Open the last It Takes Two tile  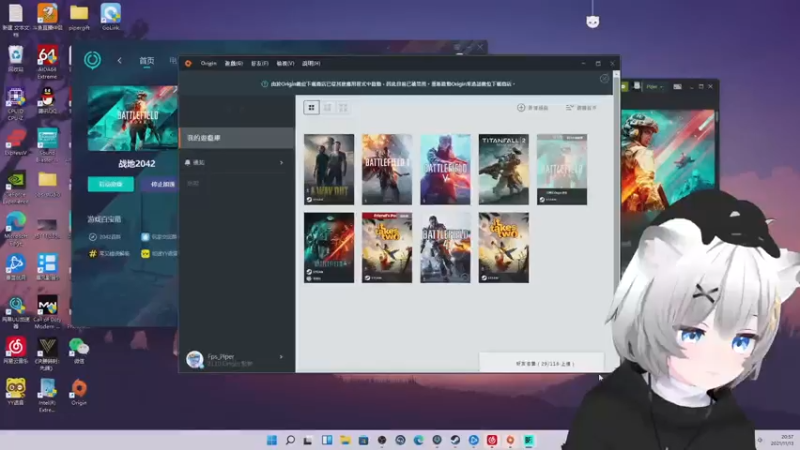[x=504, y=248]
